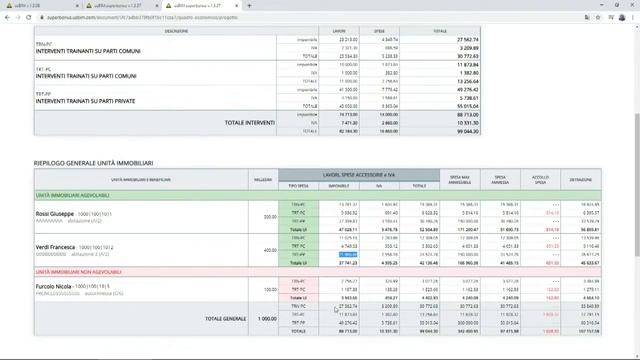
Task: Select the Rossi Giuseppe beneficiary name
Action: (x=55, y=214)
